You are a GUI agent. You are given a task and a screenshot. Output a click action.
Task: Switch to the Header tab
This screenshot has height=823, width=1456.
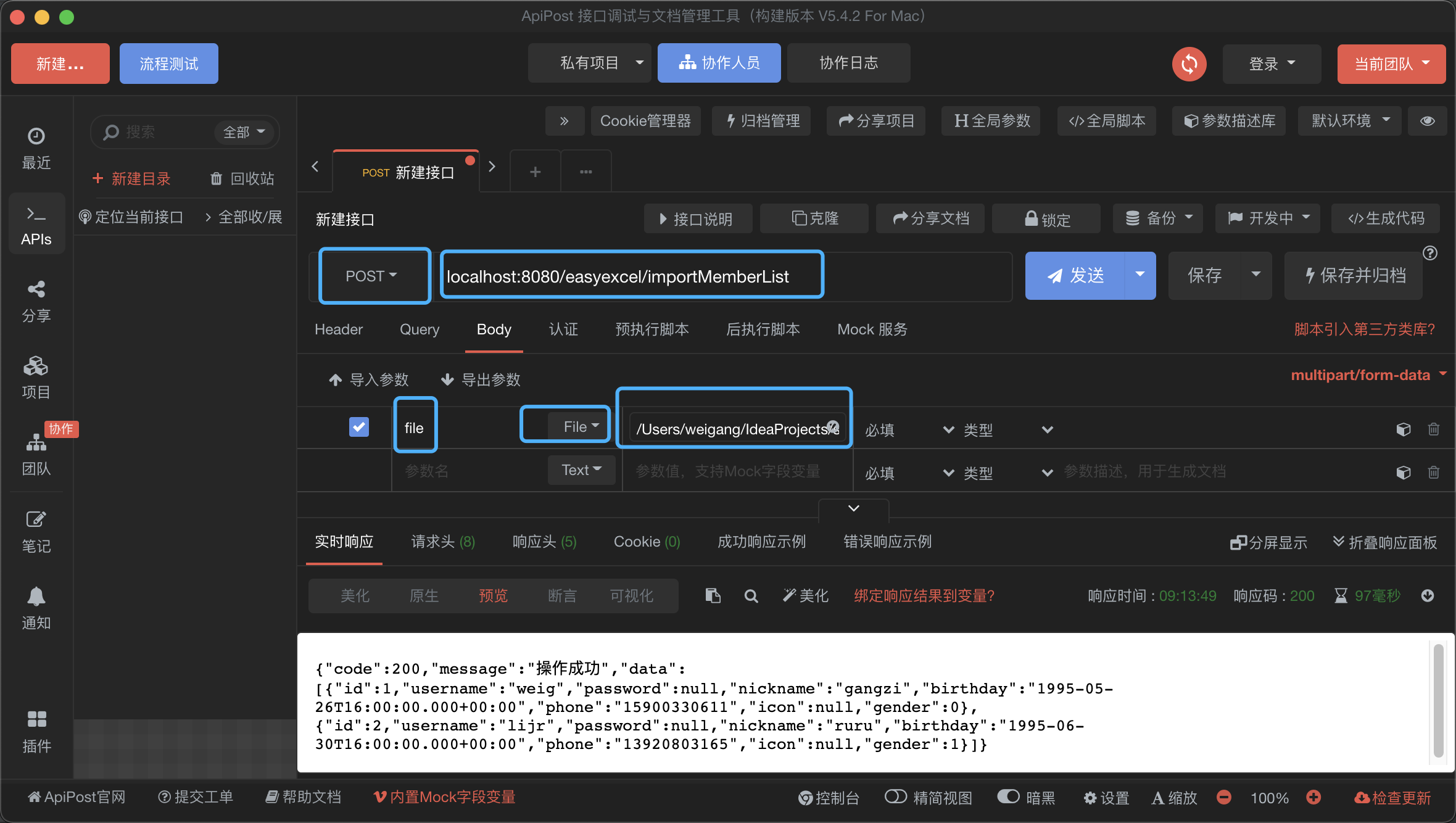[x=339, y=329]
